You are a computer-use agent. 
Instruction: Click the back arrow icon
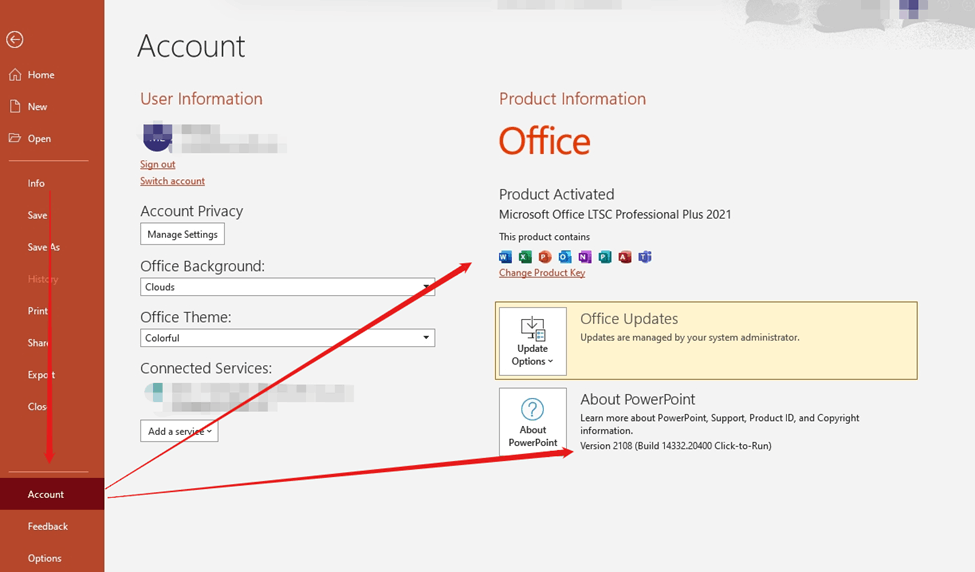(15, 40)
